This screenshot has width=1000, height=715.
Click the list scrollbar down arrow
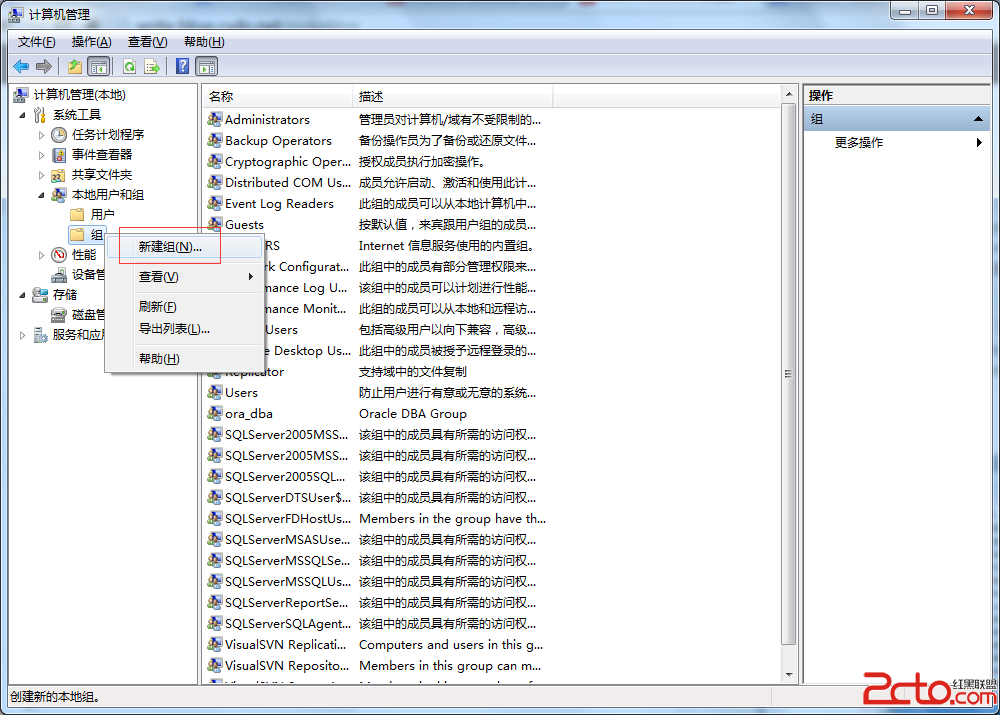(x=789, y=675)
